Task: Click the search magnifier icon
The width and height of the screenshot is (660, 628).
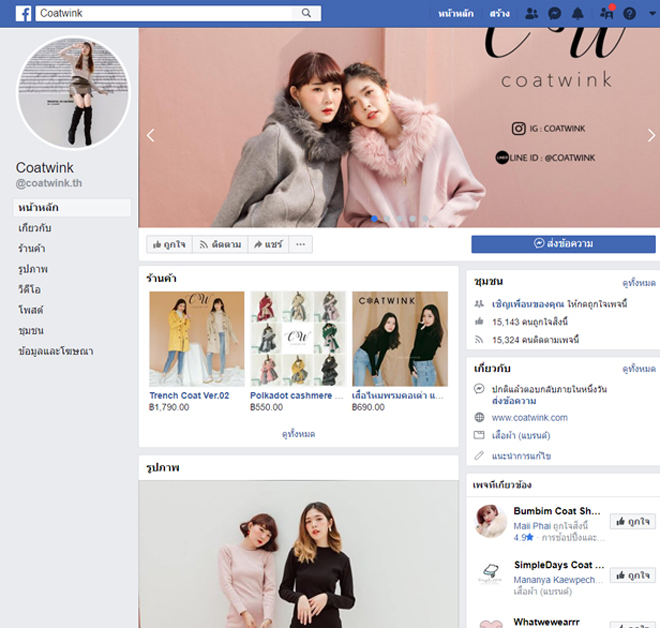Action: (306, 13)
